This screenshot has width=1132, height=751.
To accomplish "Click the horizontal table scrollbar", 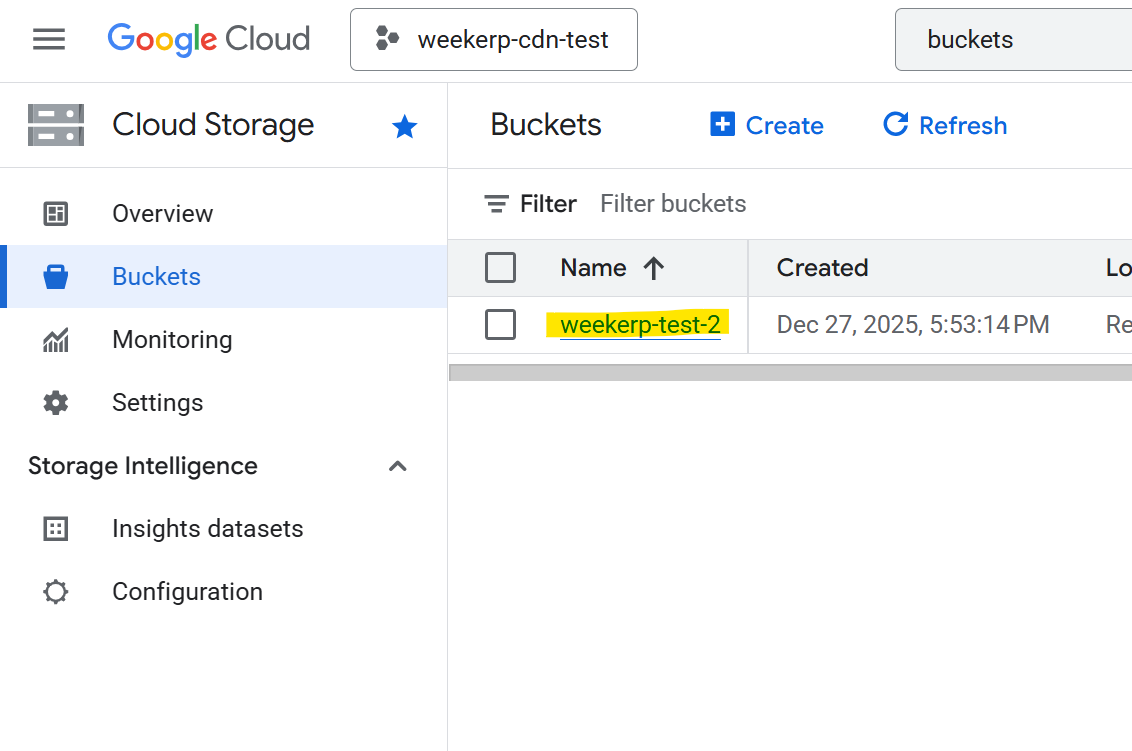I will (790, 373).
